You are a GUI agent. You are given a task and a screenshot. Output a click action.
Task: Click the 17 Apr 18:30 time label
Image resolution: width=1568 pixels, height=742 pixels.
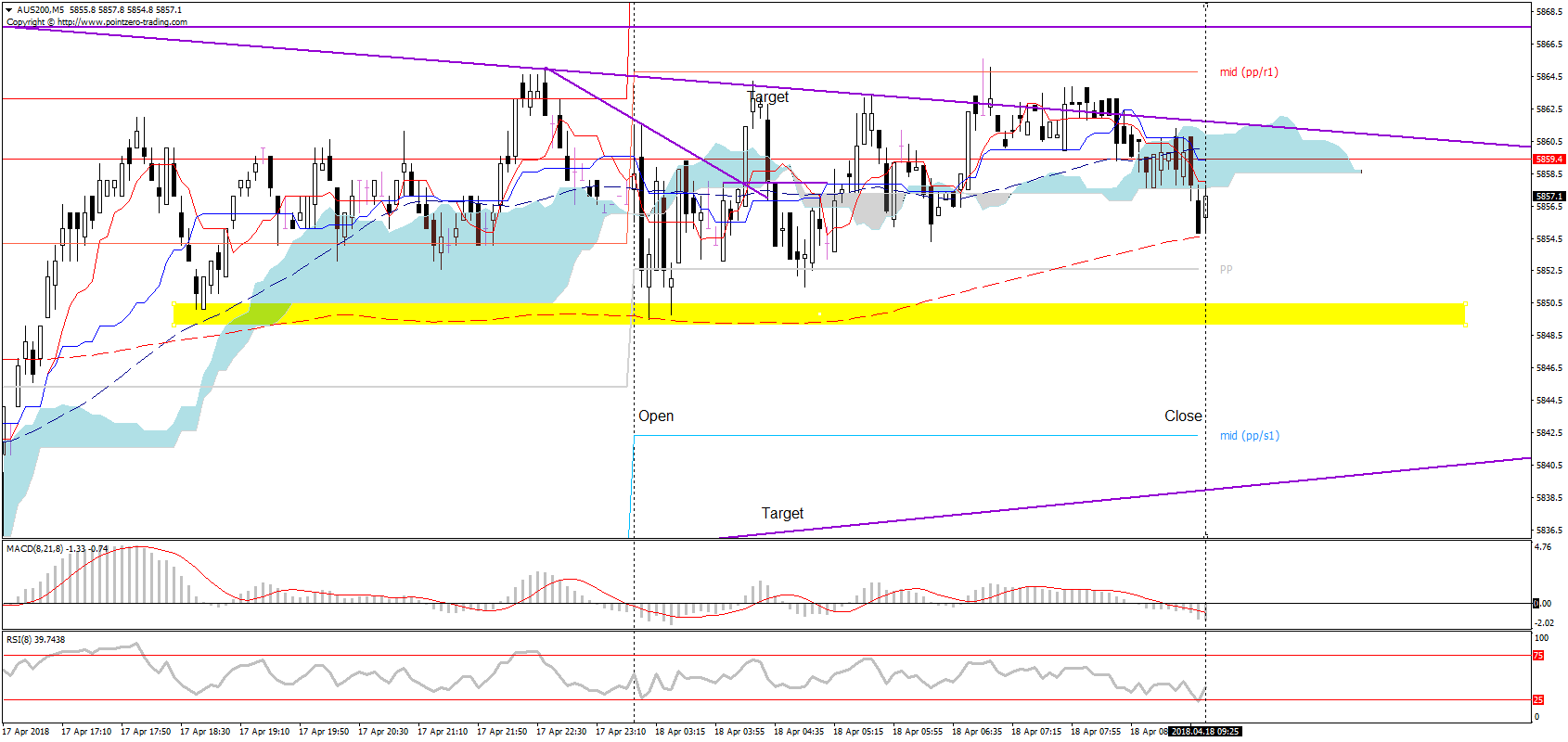205,731
